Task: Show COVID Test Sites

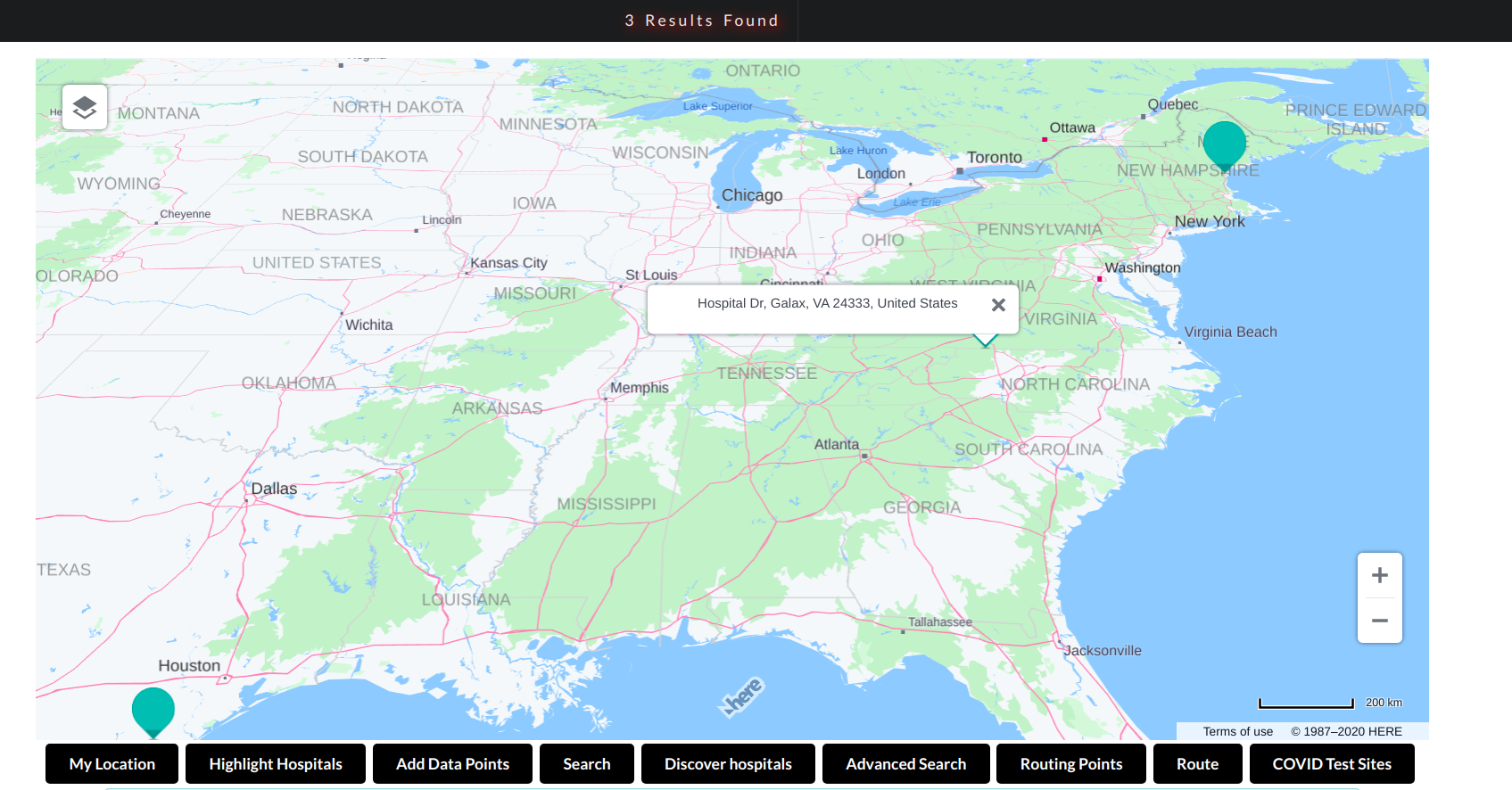Action: (1332, 764)
